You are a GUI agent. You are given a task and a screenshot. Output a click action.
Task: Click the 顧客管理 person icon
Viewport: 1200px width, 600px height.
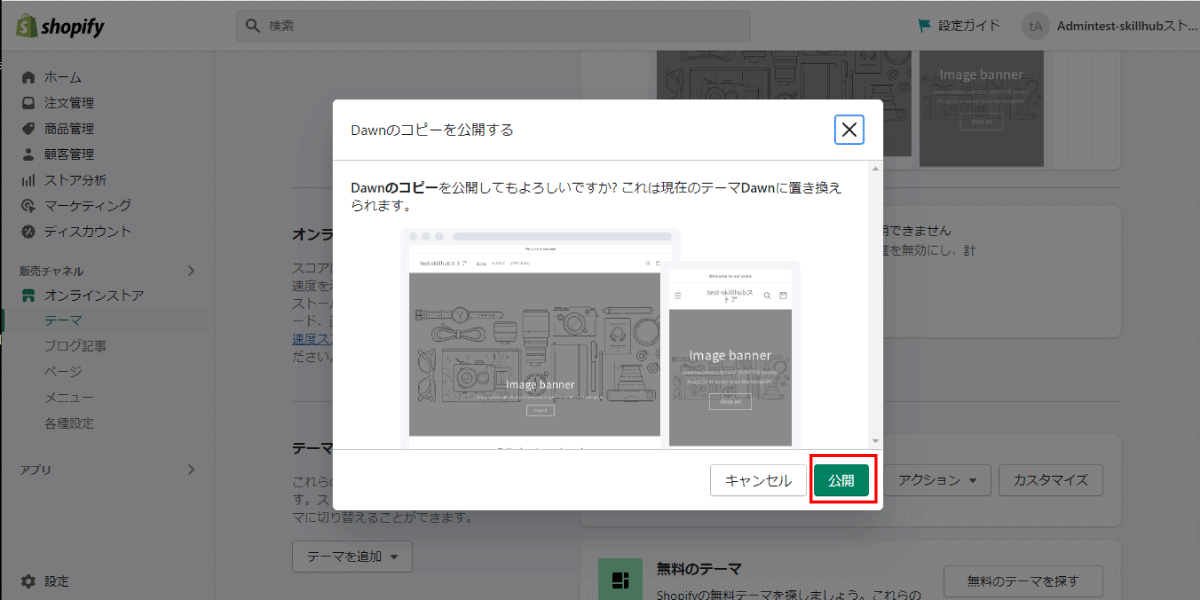[28, 154]
